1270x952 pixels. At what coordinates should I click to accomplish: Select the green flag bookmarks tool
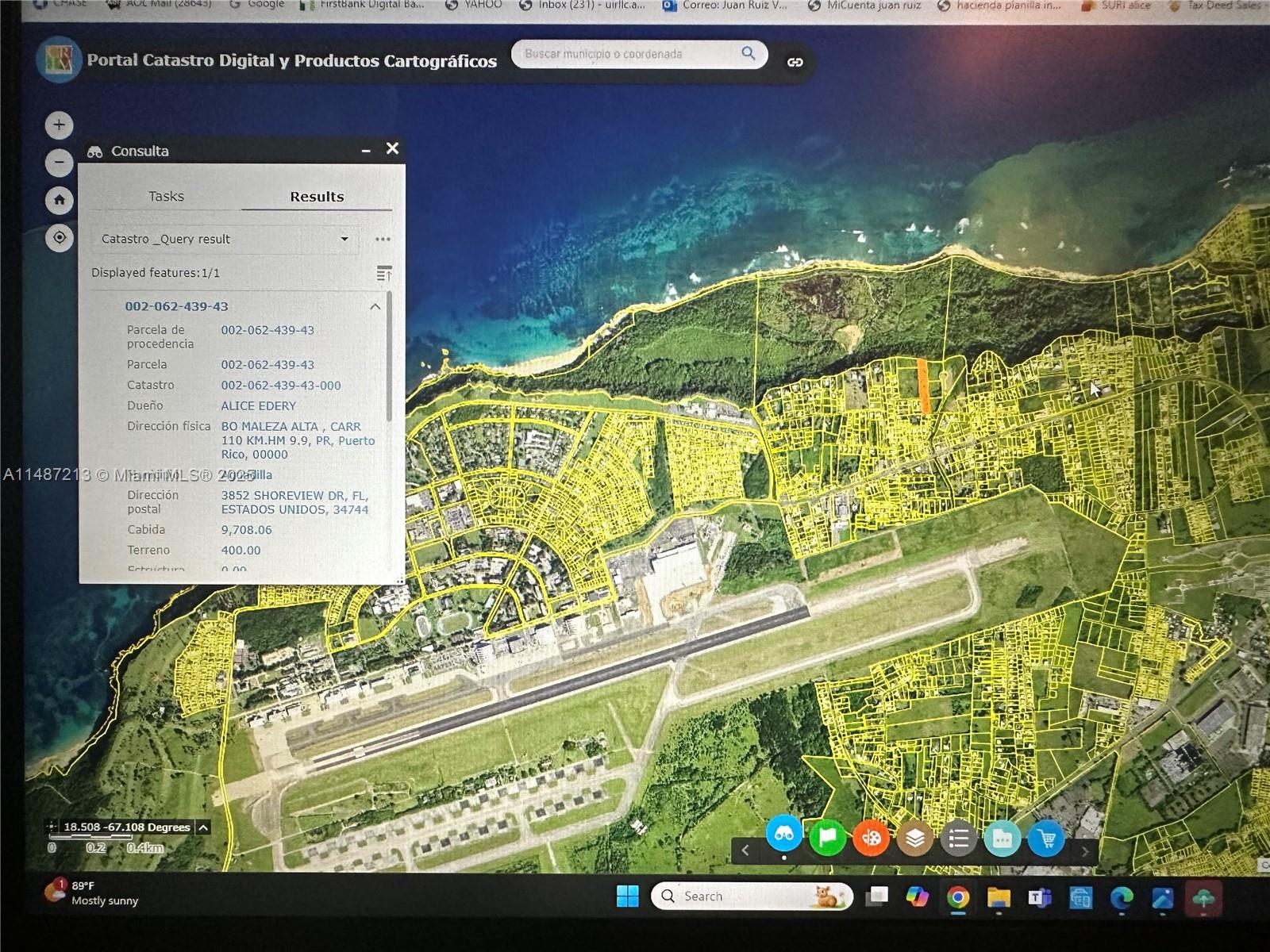(x=828, y=837)
